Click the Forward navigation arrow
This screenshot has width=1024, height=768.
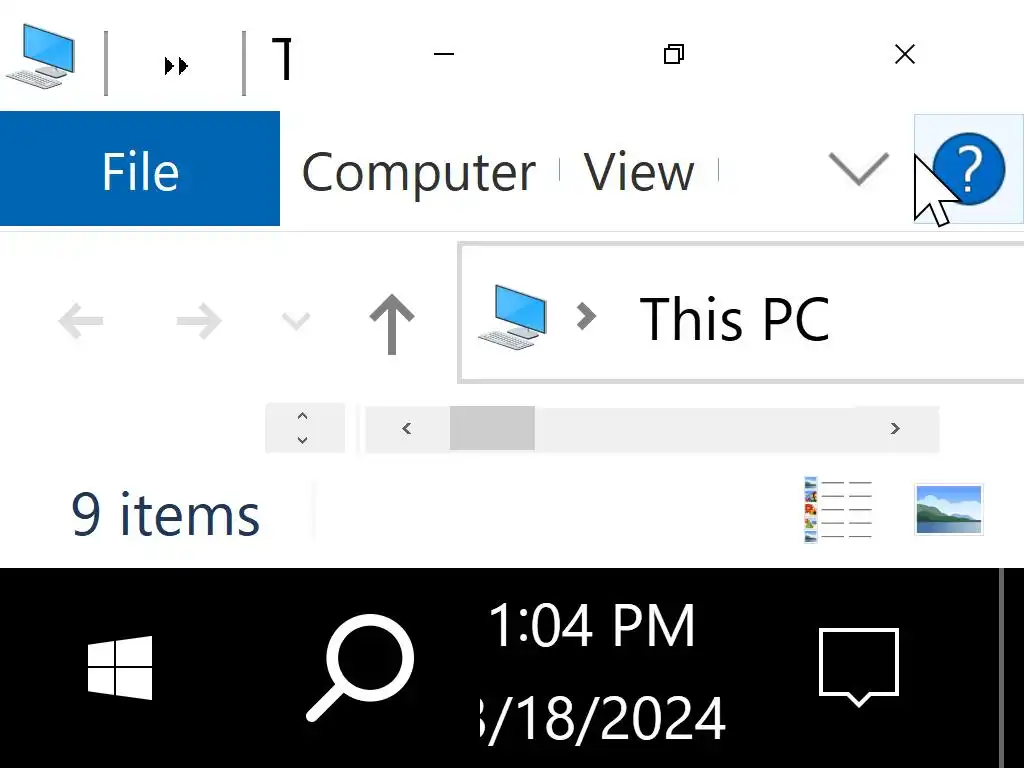(198, 321)
